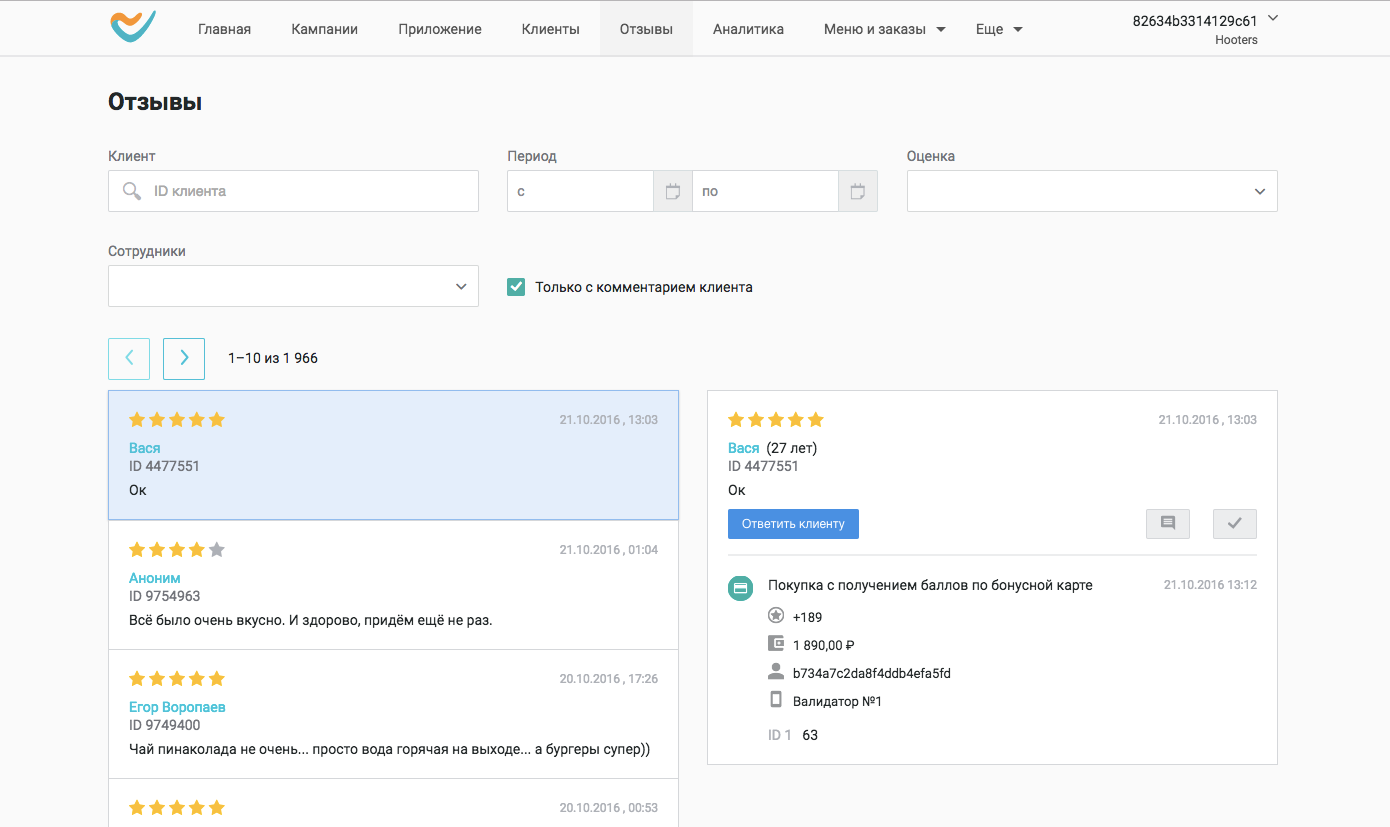Open the Аналитика tab

click(x=748, y=29)
